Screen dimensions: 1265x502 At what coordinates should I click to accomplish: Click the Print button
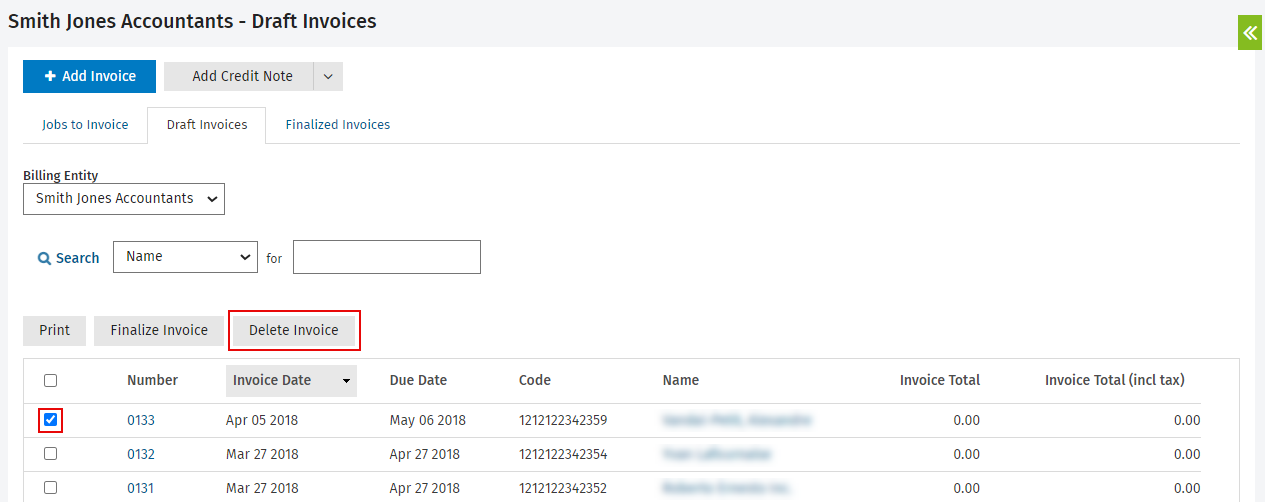pyautogui.click(x=55, y=330)
